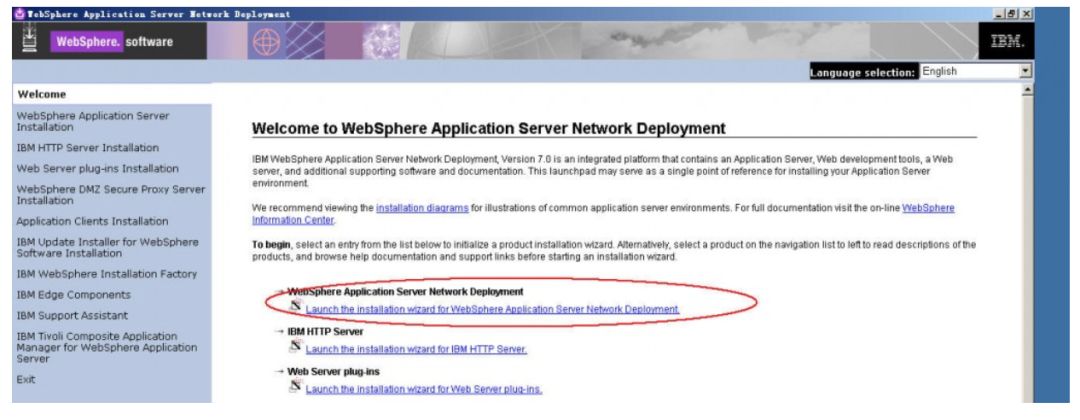Click the scrollbar up arrow in content pane
This screenshot has height=420, width=1080.
point(1028,90)
